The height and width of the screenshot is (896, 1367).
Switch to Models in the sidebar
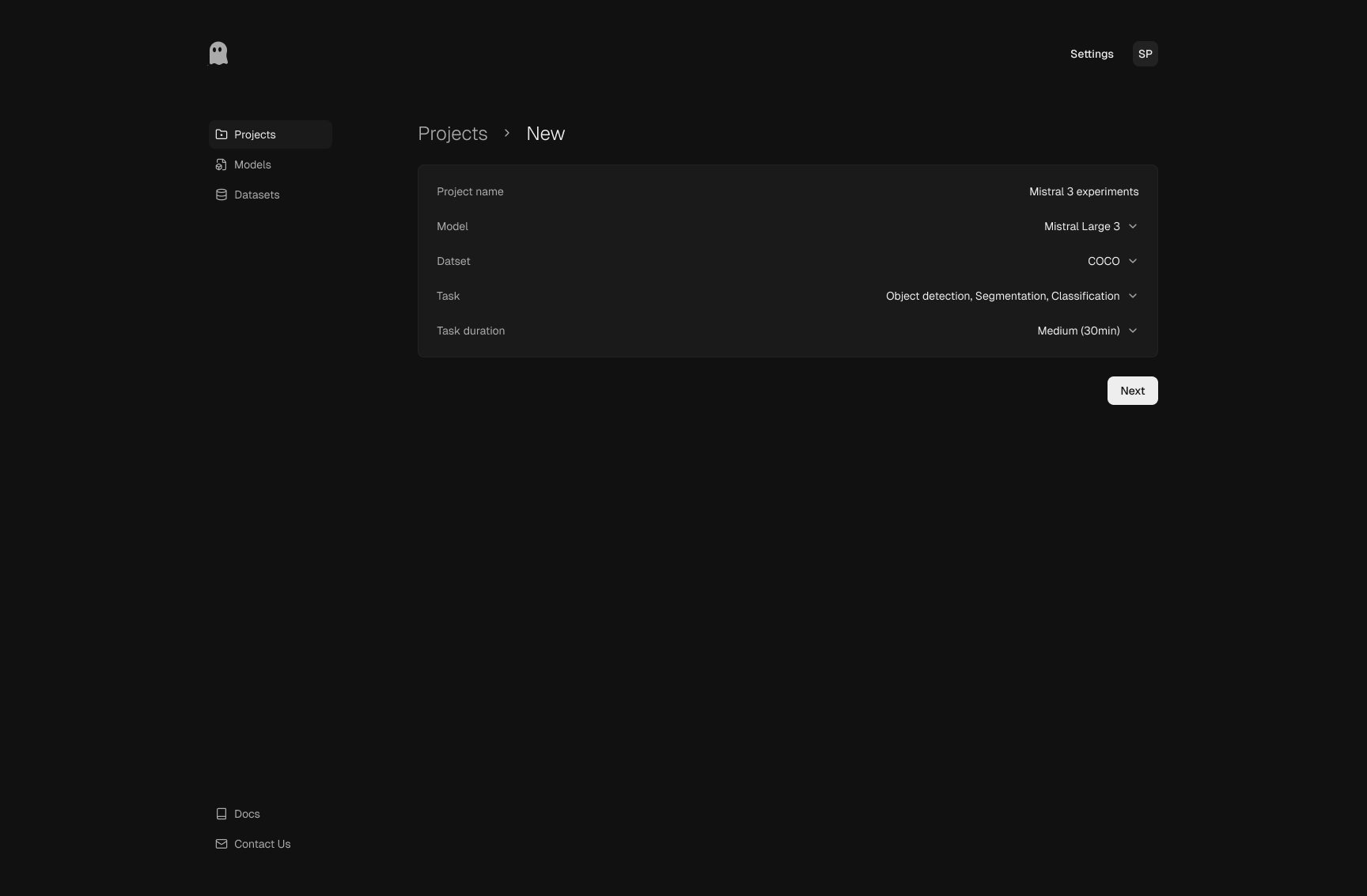click(x=252, y=164)
